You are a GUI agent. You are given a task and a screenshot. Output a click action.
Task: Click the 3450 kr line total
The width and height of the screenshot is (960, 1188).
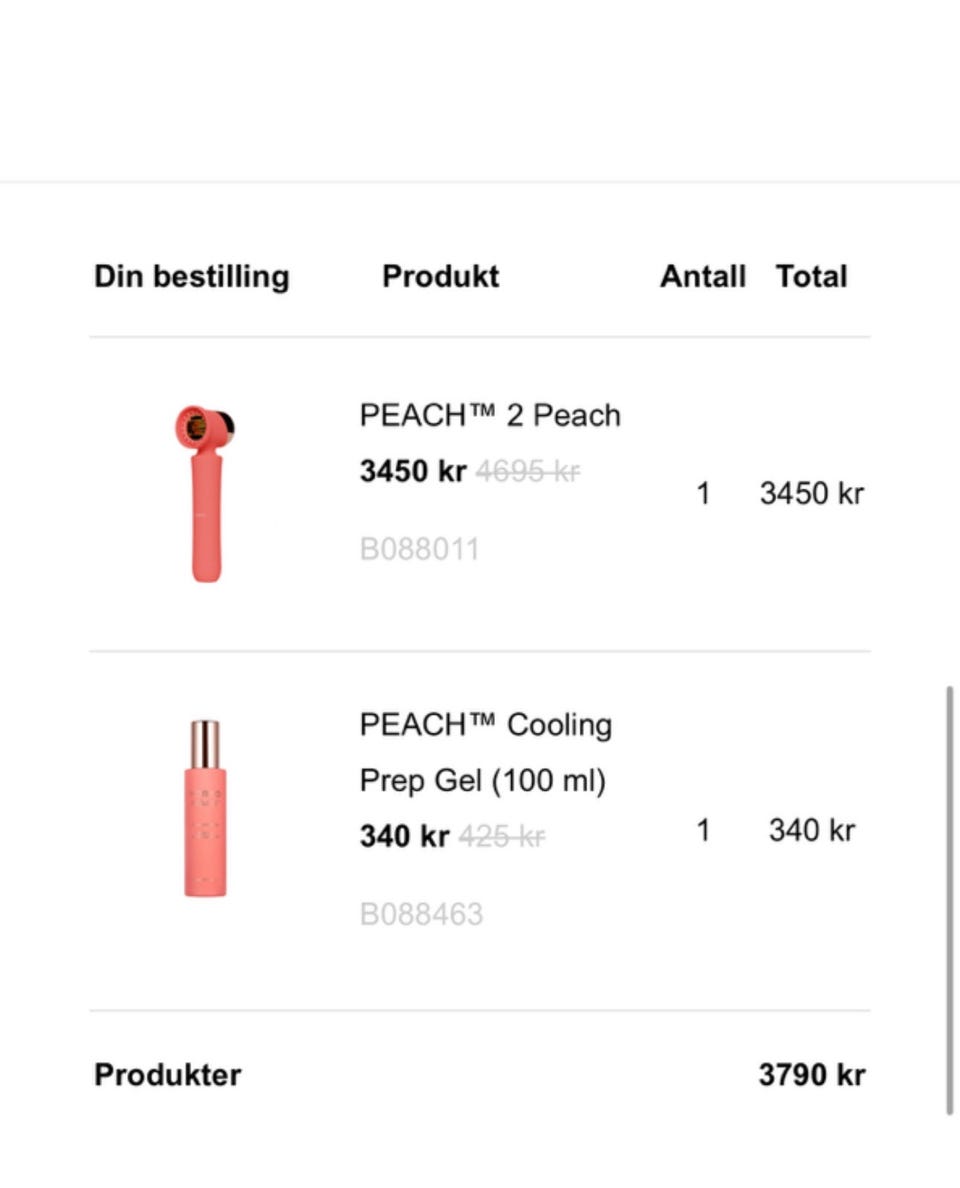(x=811, y=493)
